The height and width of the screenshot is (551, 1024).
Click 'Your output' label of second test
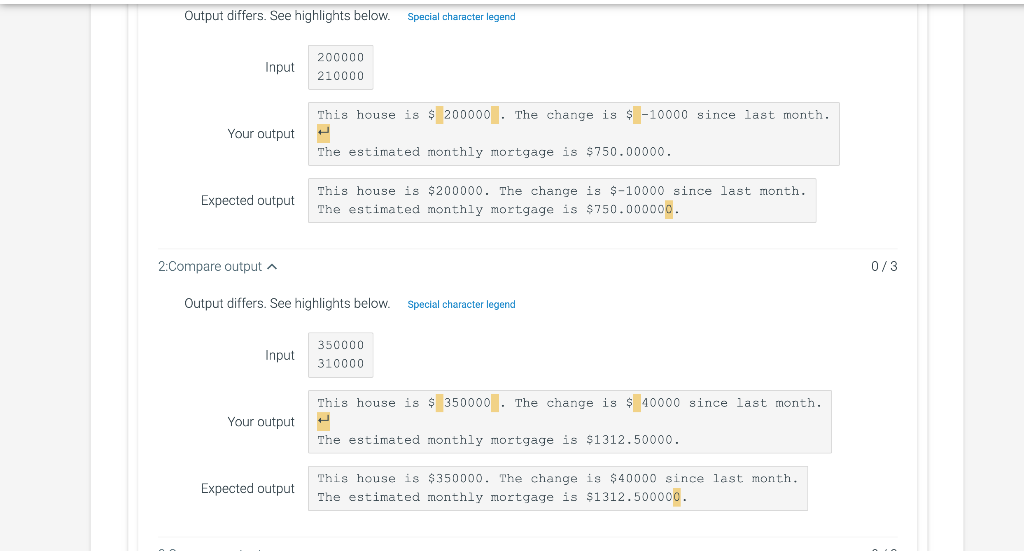click(x=261, y=422)
